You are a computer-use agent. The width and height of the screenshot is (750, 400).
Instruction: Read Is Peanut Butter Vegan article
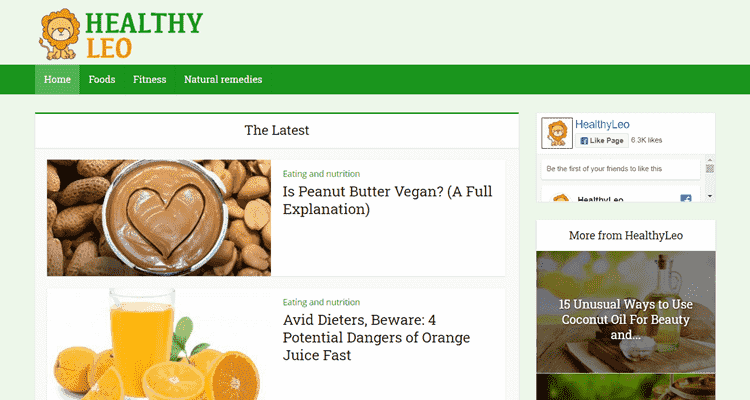tap(387, 200)
